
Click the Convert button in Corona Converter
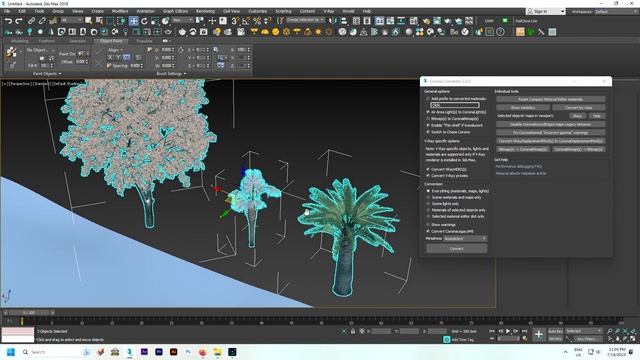tap(457, 248)
